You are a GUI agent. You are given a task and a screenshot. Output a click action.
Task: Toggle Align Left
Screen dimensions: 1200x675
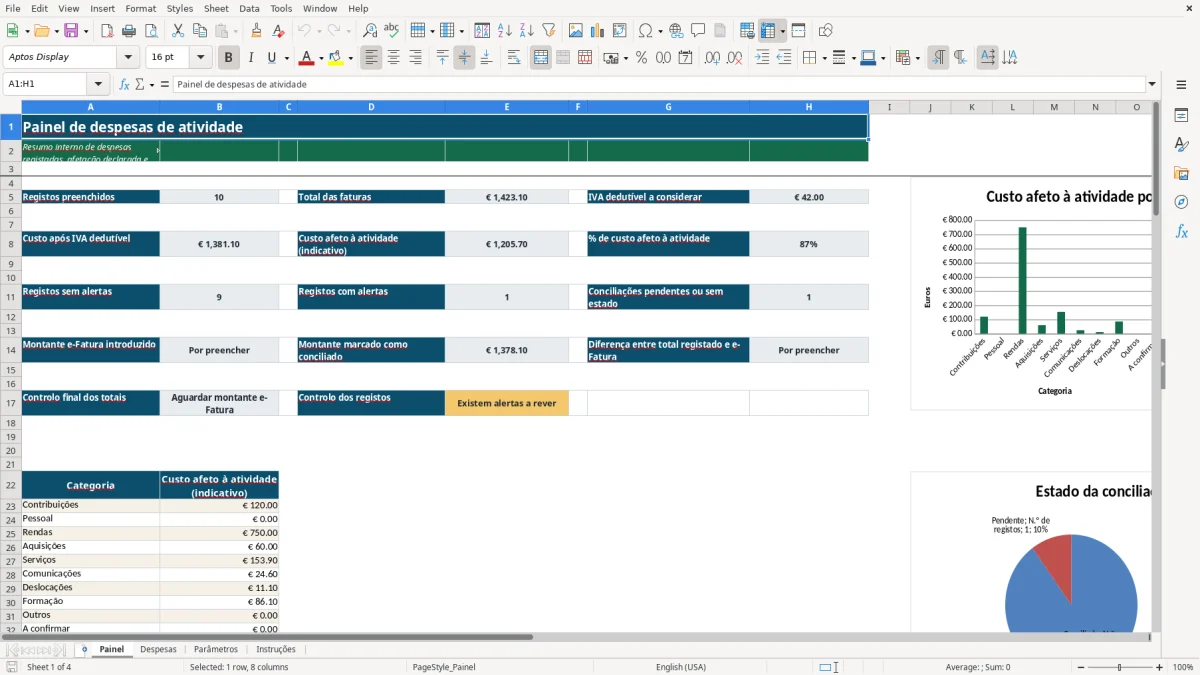tap(372, 58)
